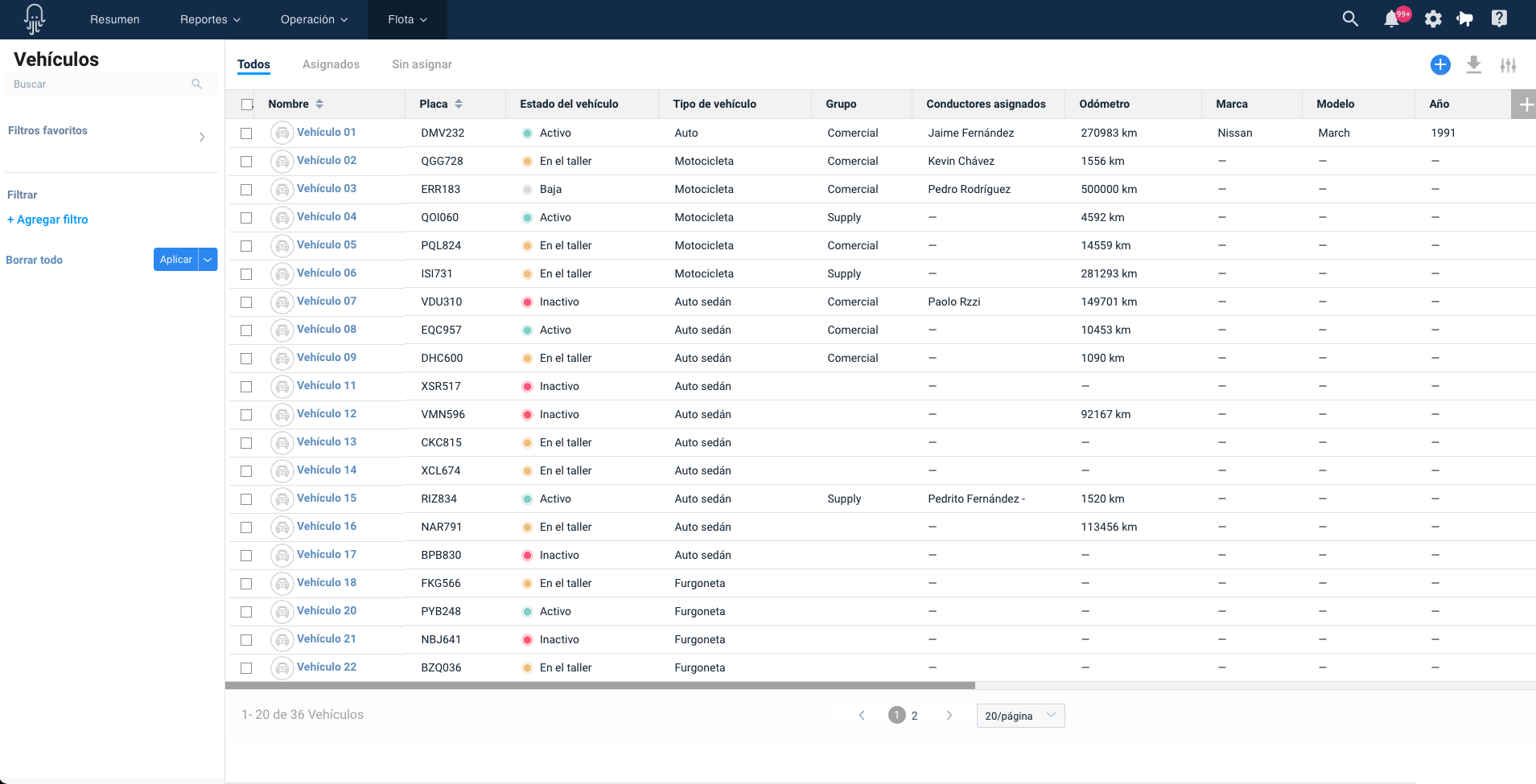Click the Agregar filtro link
Screen dimensions: 1536x784
pyautogui.click(x=47, y=220)
